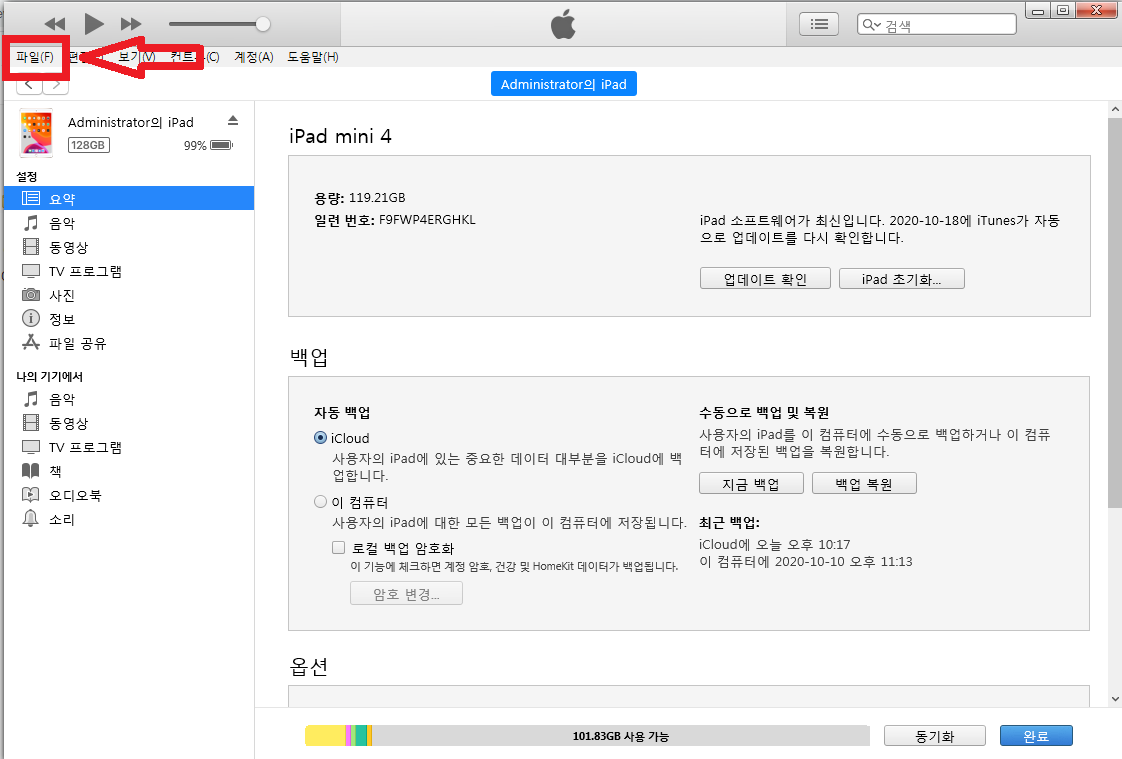Open the 계정(A) menu
This screenshot has width=1122, height=759.
[253, 57]
